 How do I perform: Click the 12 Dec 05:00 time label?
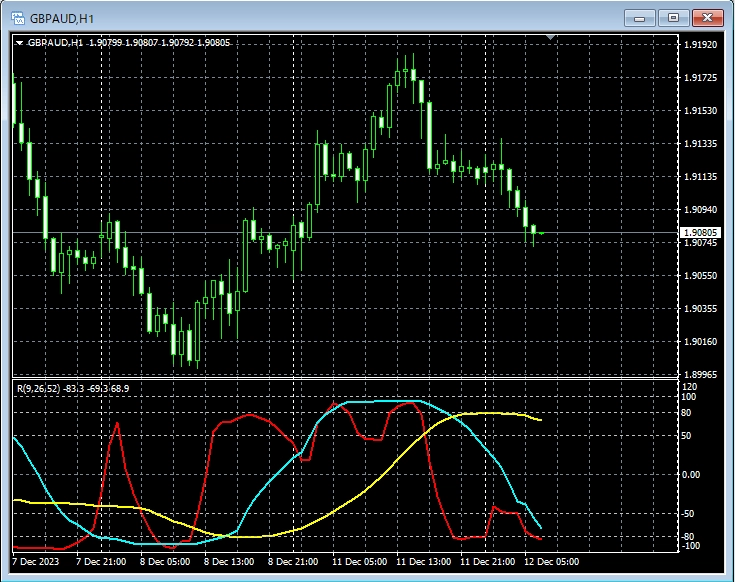(552, 563)
